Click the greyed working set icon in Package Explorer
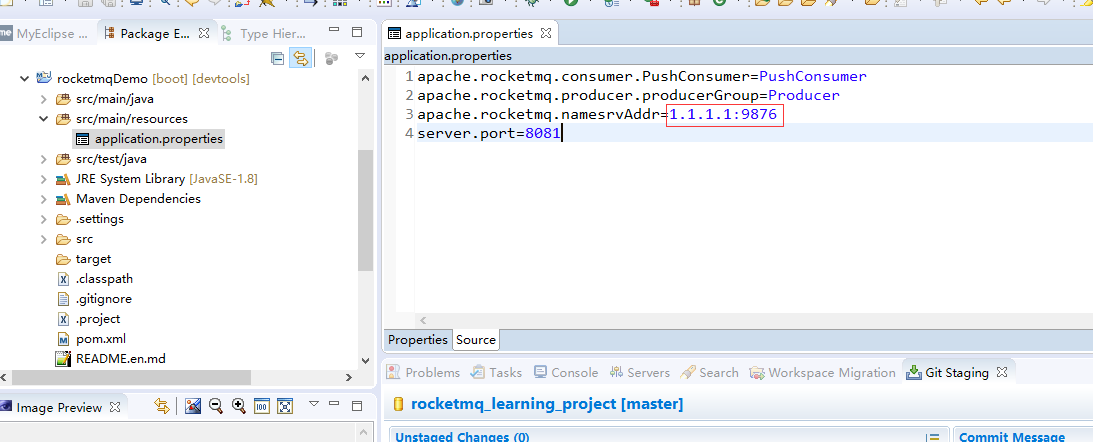 point(331,58)
